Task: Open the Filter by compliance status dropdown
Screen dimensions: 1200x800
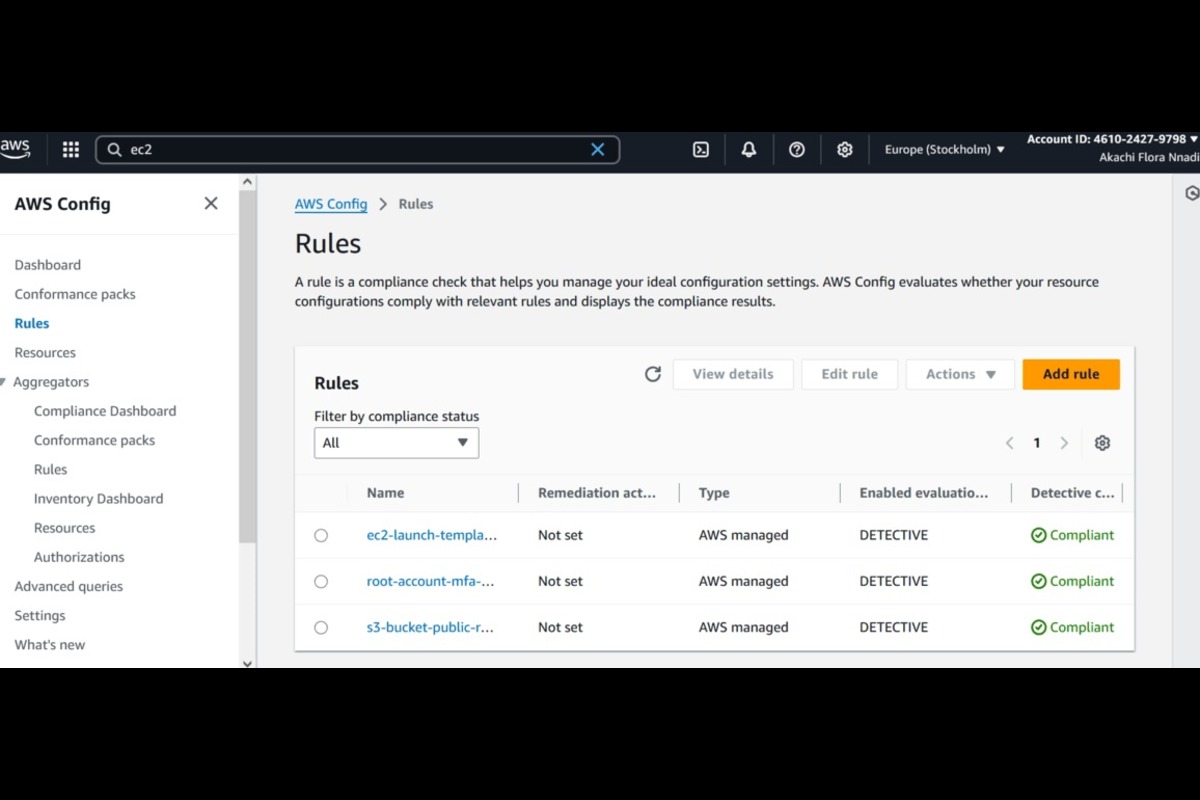Action: pyautogui.click(x=396, y=443)
